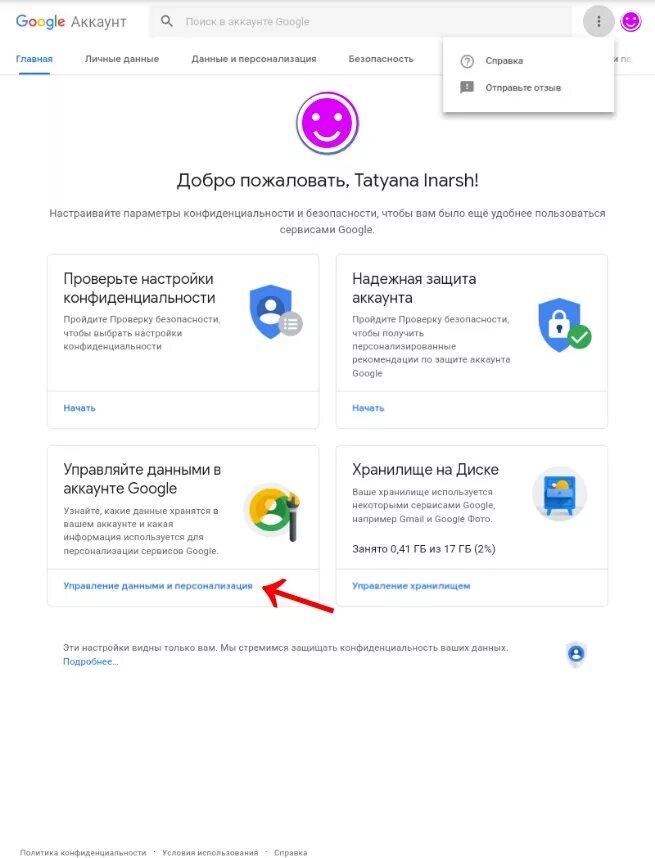Click the security lock shield icon
655x858 pixels.
coord(564,325)
